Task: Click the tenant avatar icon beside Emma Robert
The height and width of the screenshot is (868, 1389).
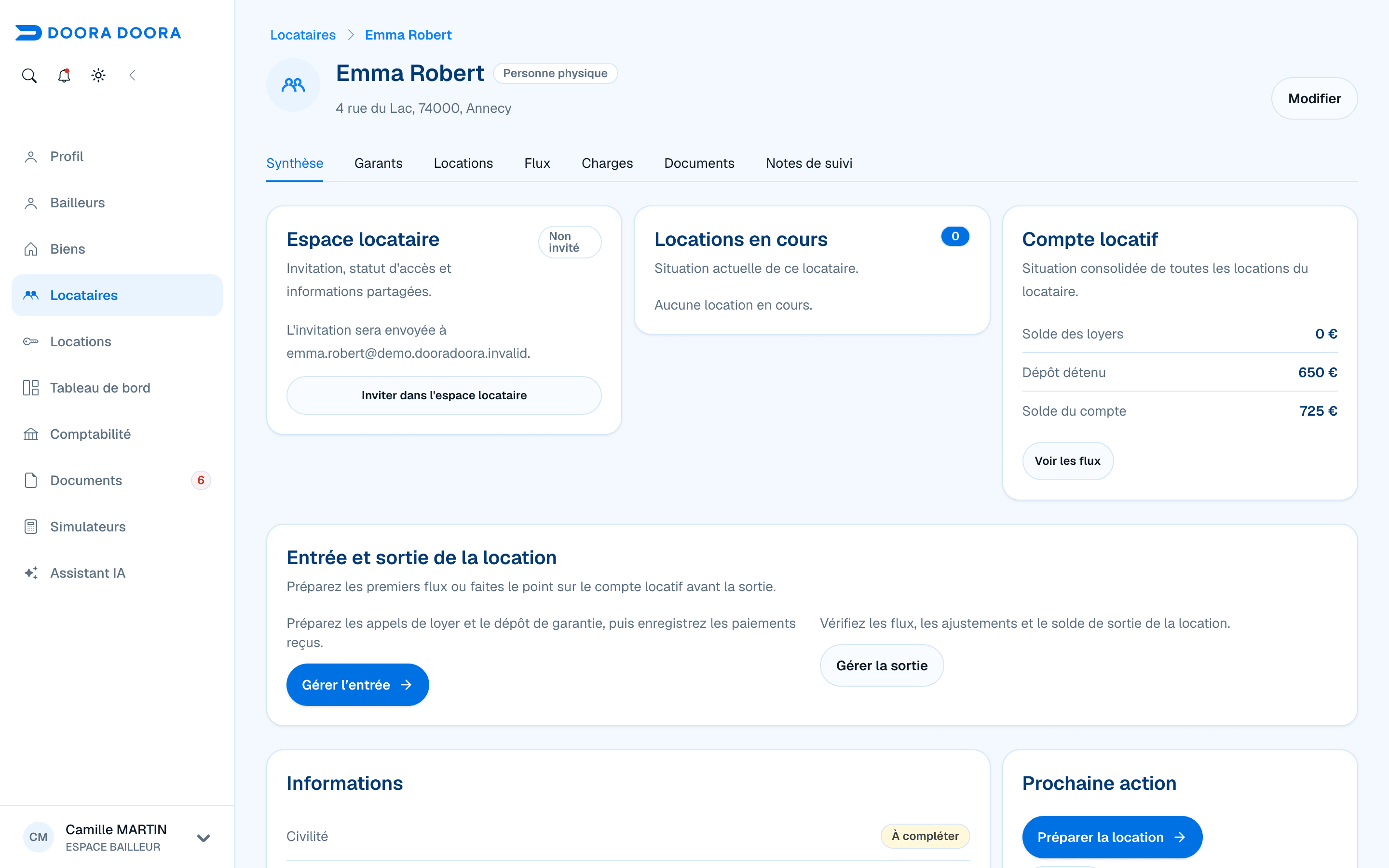Action: (293, 85)
